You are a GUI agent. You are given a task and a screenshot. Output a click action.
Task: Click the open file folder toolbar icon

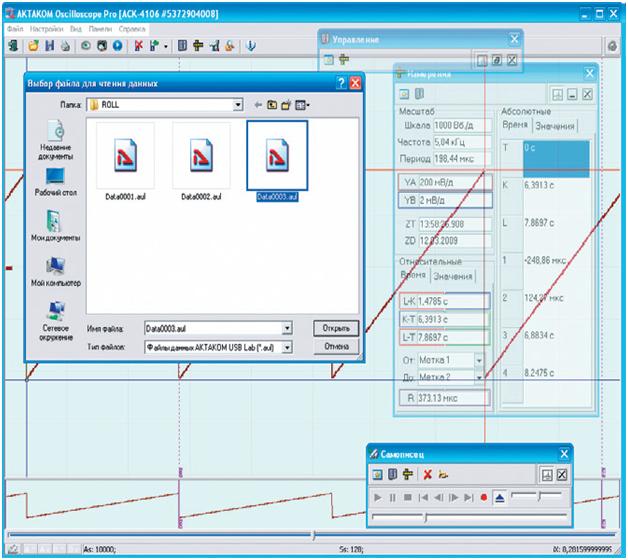pyautogui.click(x=33, y=46)
